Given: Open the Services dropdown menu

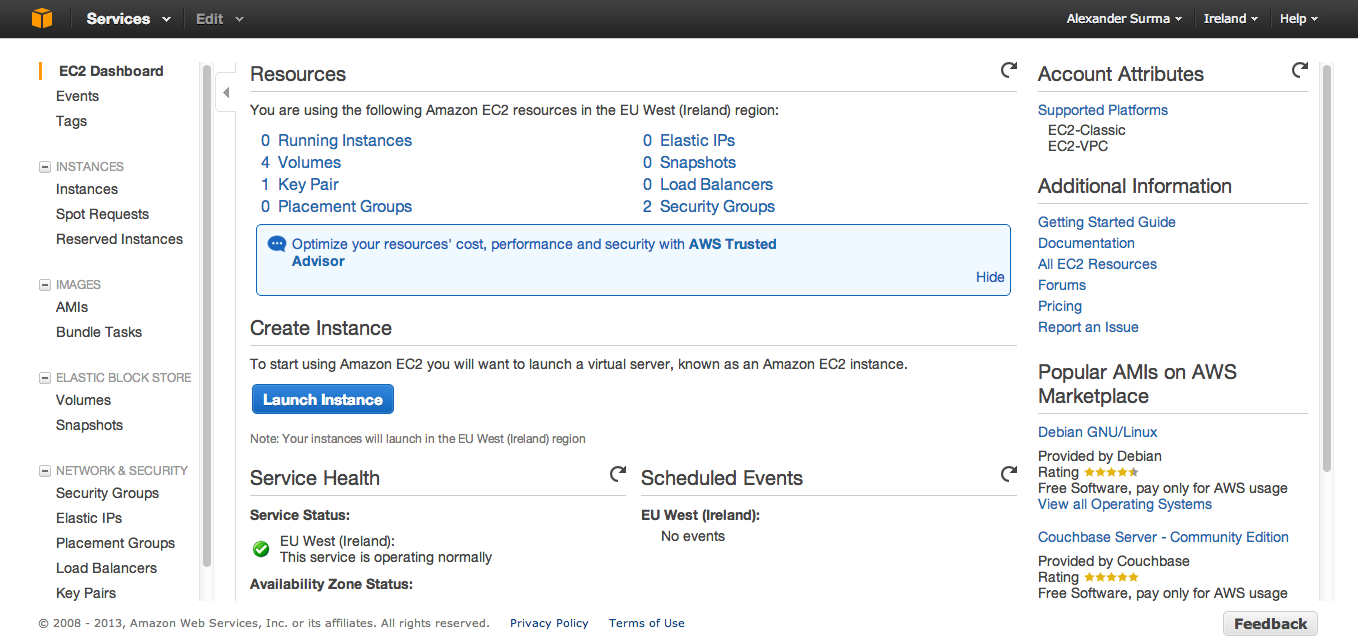Looking at the screenshot, I should [x=128, y=19].
